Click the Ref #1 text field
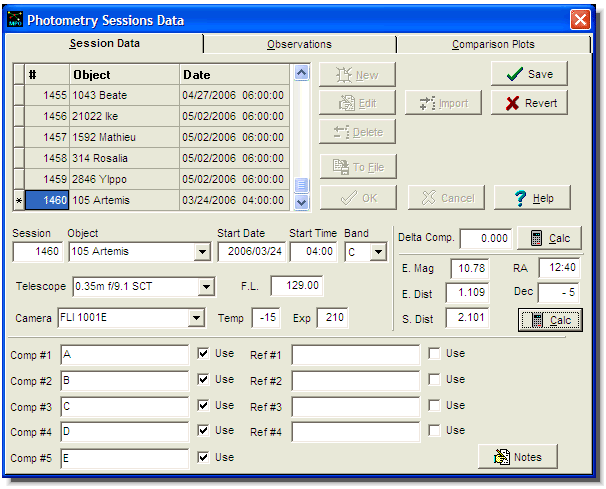 tap(356, 355)
